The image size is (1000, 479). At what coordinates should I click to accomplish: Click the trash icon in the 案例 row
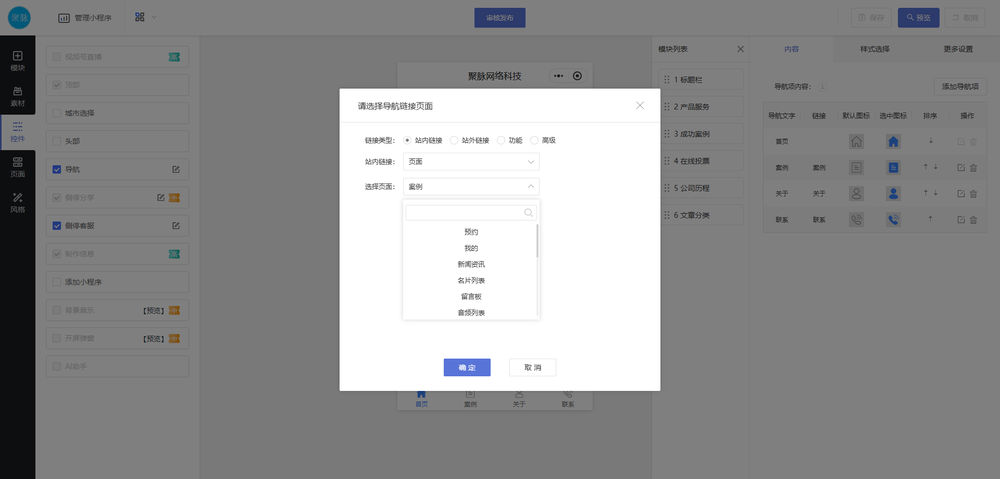tap(973, 168)
